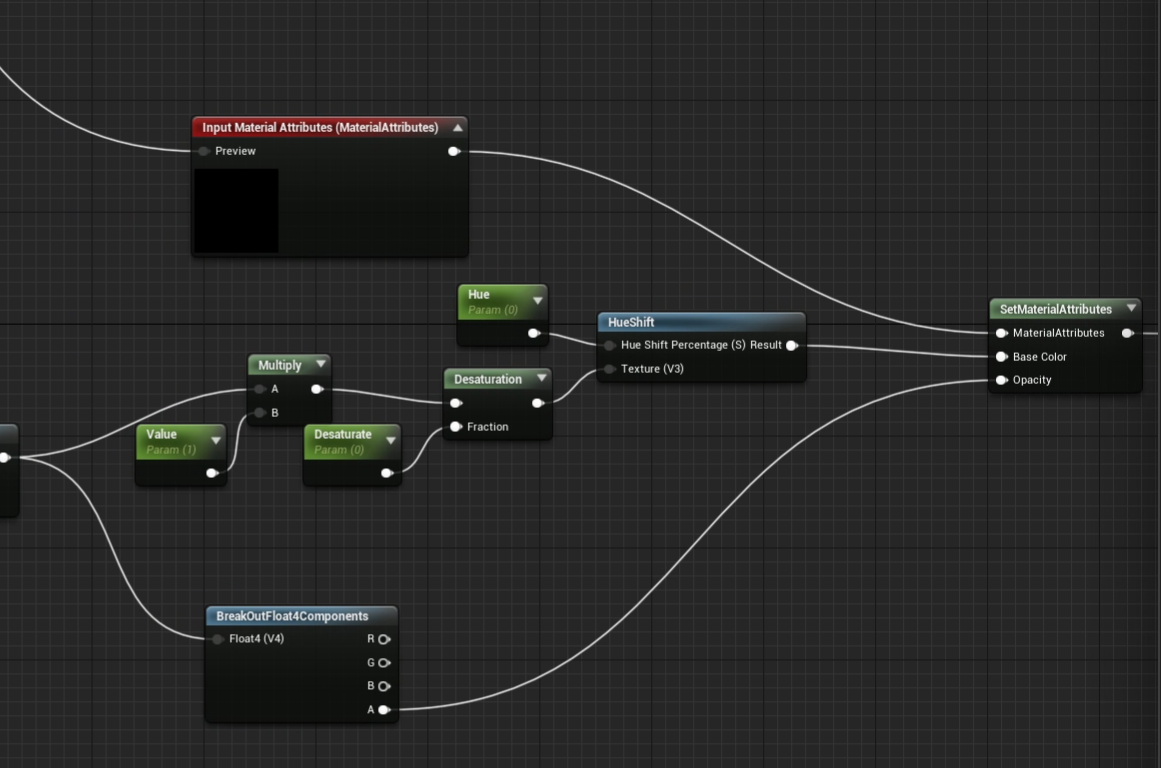The height and width of the screenshot is (768, 1161).
Task: Click the A output pin on BreakOutFloat4Components
Action: pyautogui.click(x=384, y=710)
